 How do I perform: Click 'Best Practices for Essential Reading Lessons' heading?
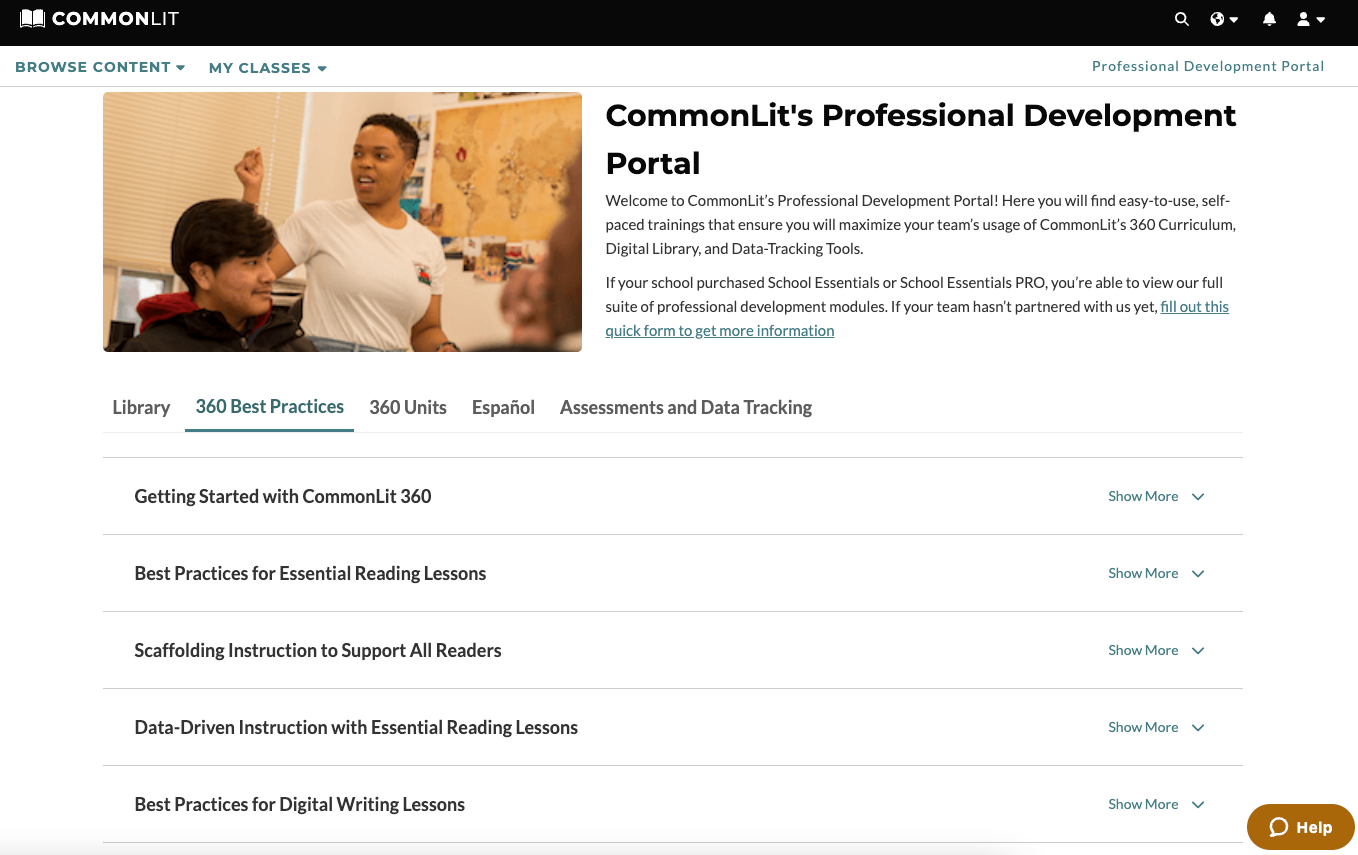pos(310,573)
